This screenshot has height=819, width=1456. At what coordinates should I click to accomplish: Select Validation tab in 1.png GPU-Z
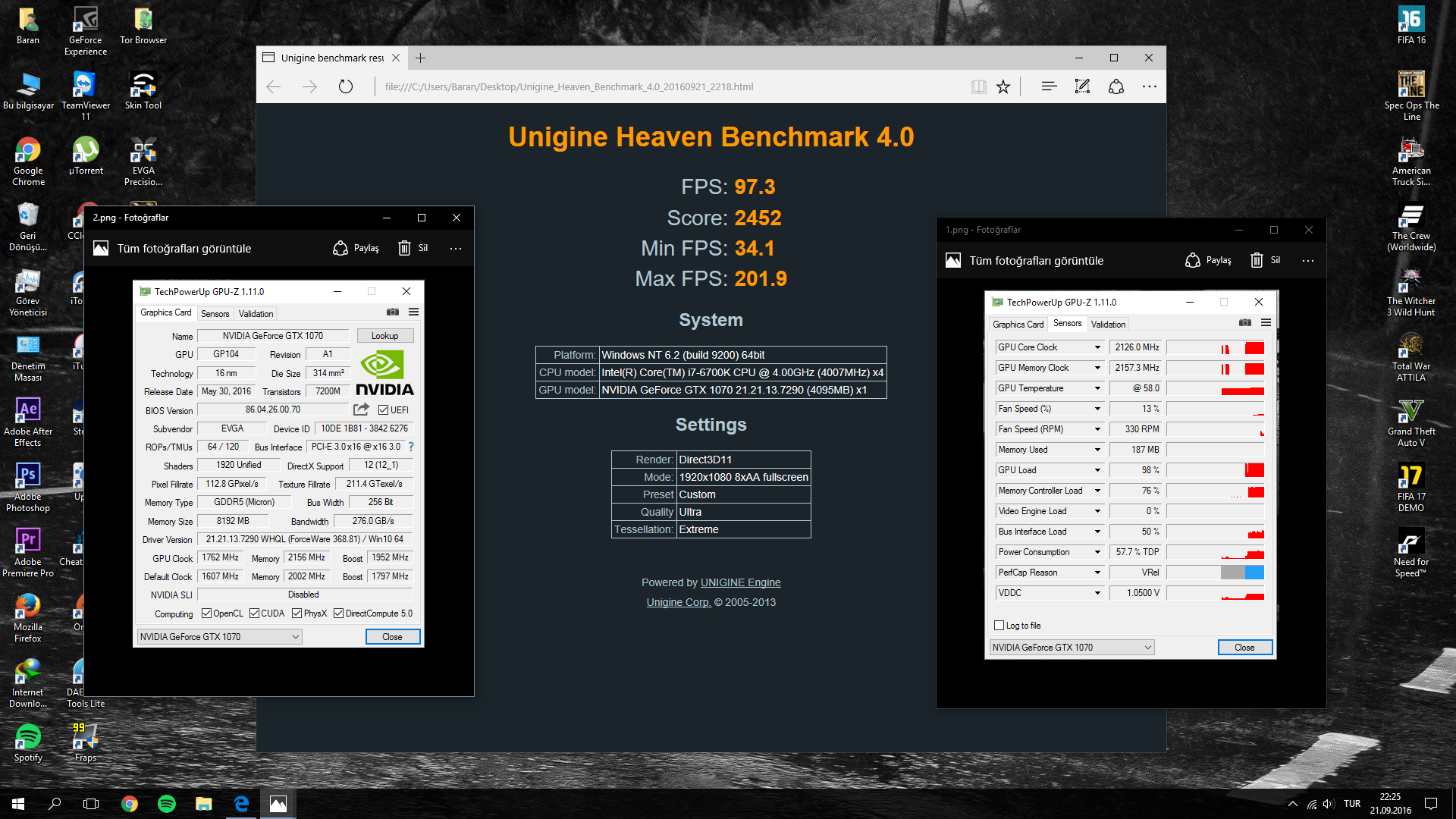[x=1108, y=325]
